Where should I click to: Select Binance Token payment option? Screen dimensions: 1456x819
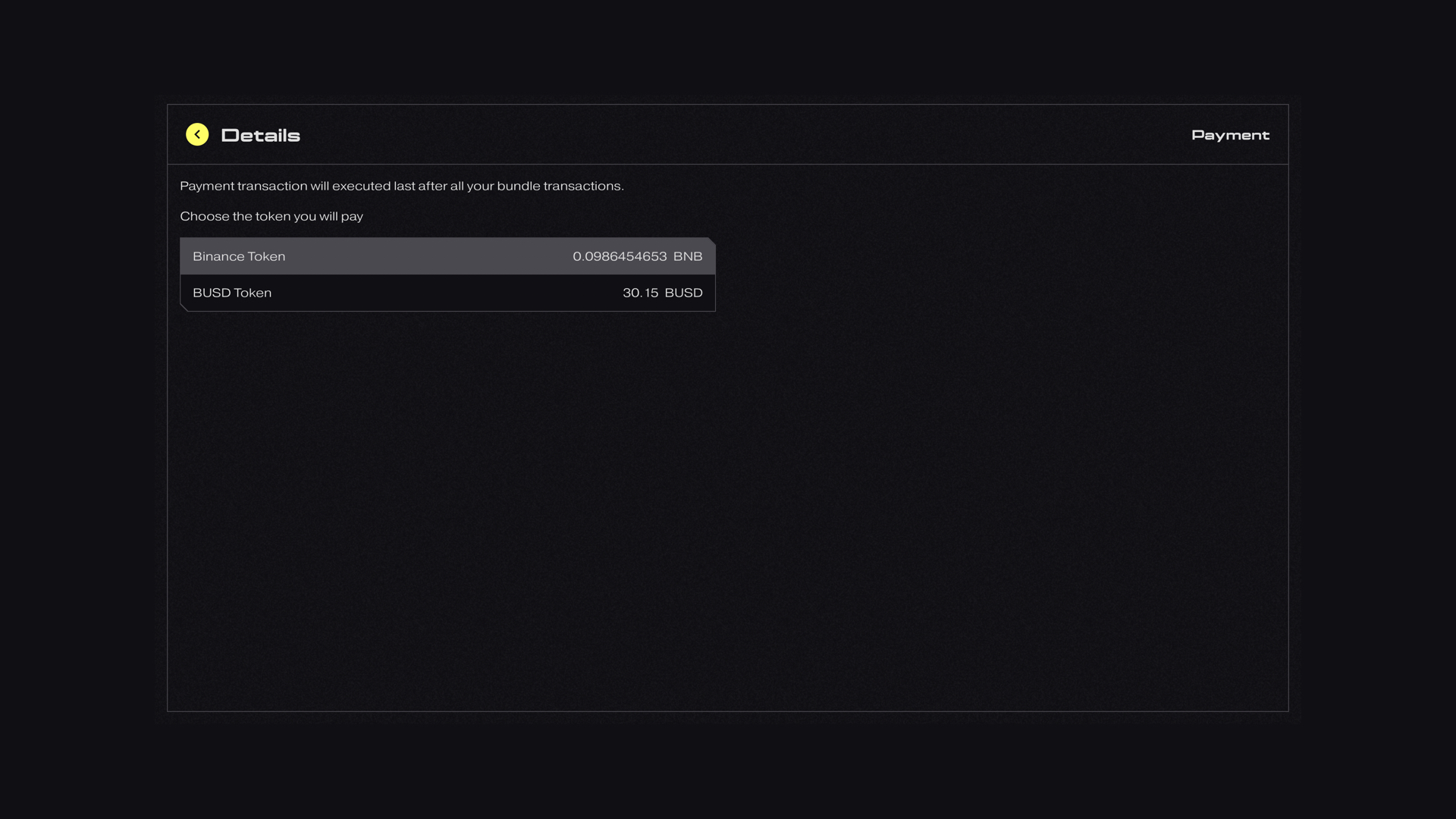pos(447,256)
